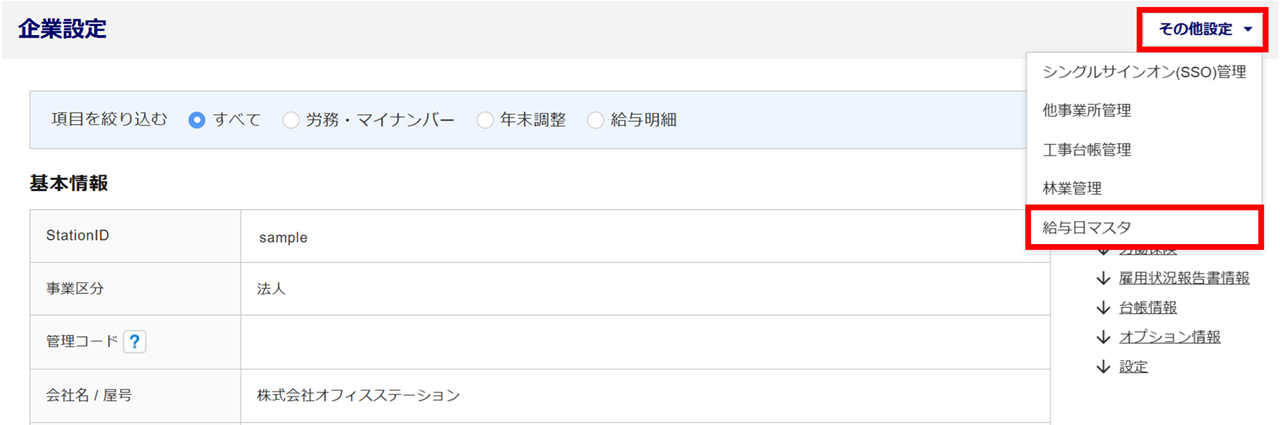Viewport: 1280px width, 425px height.
Task: Go to the オプション情報 link
Action: click(x=1170, y=337)
